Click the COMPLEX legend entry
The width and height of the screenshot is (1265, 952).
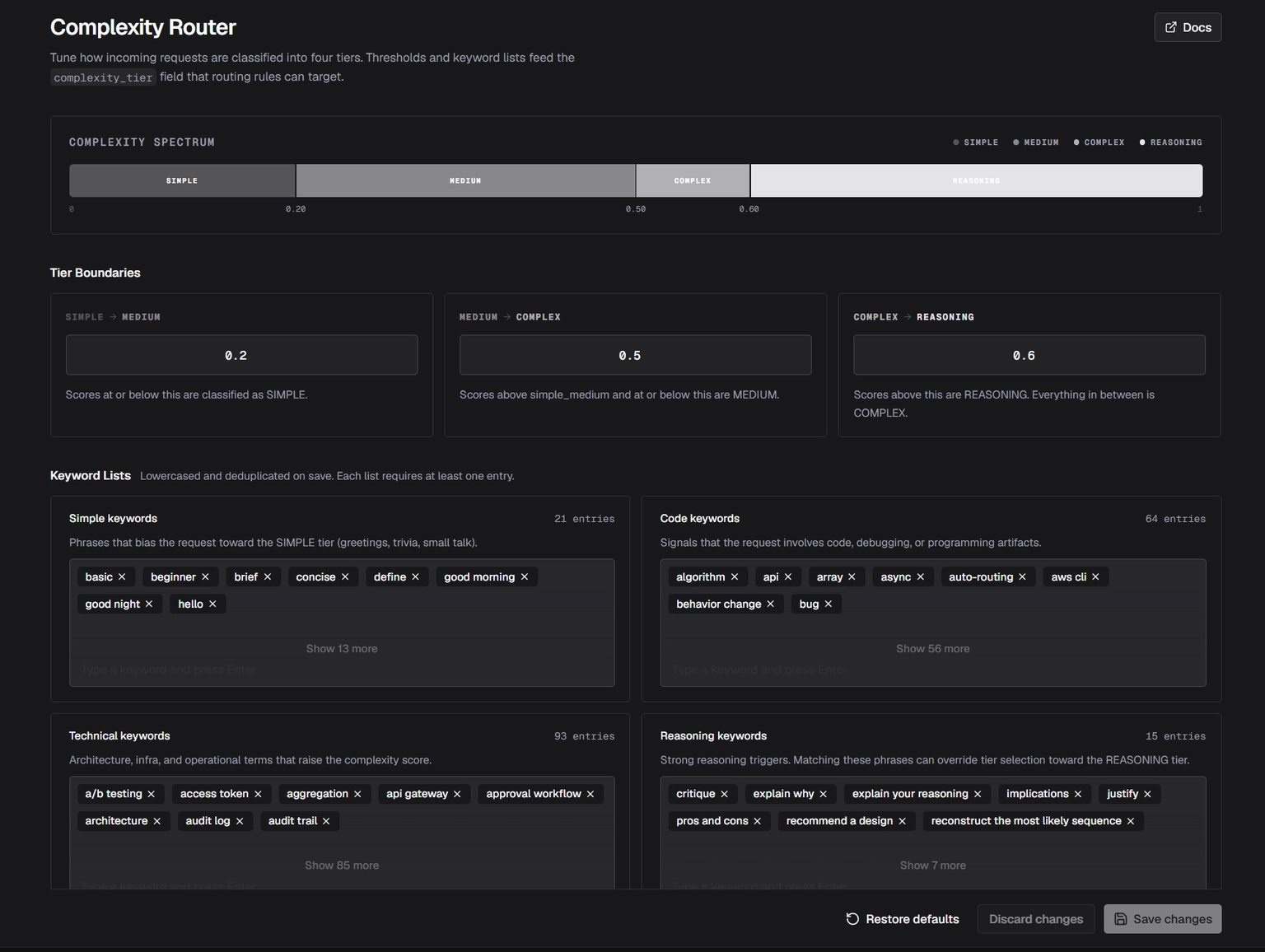(1099, 142)
